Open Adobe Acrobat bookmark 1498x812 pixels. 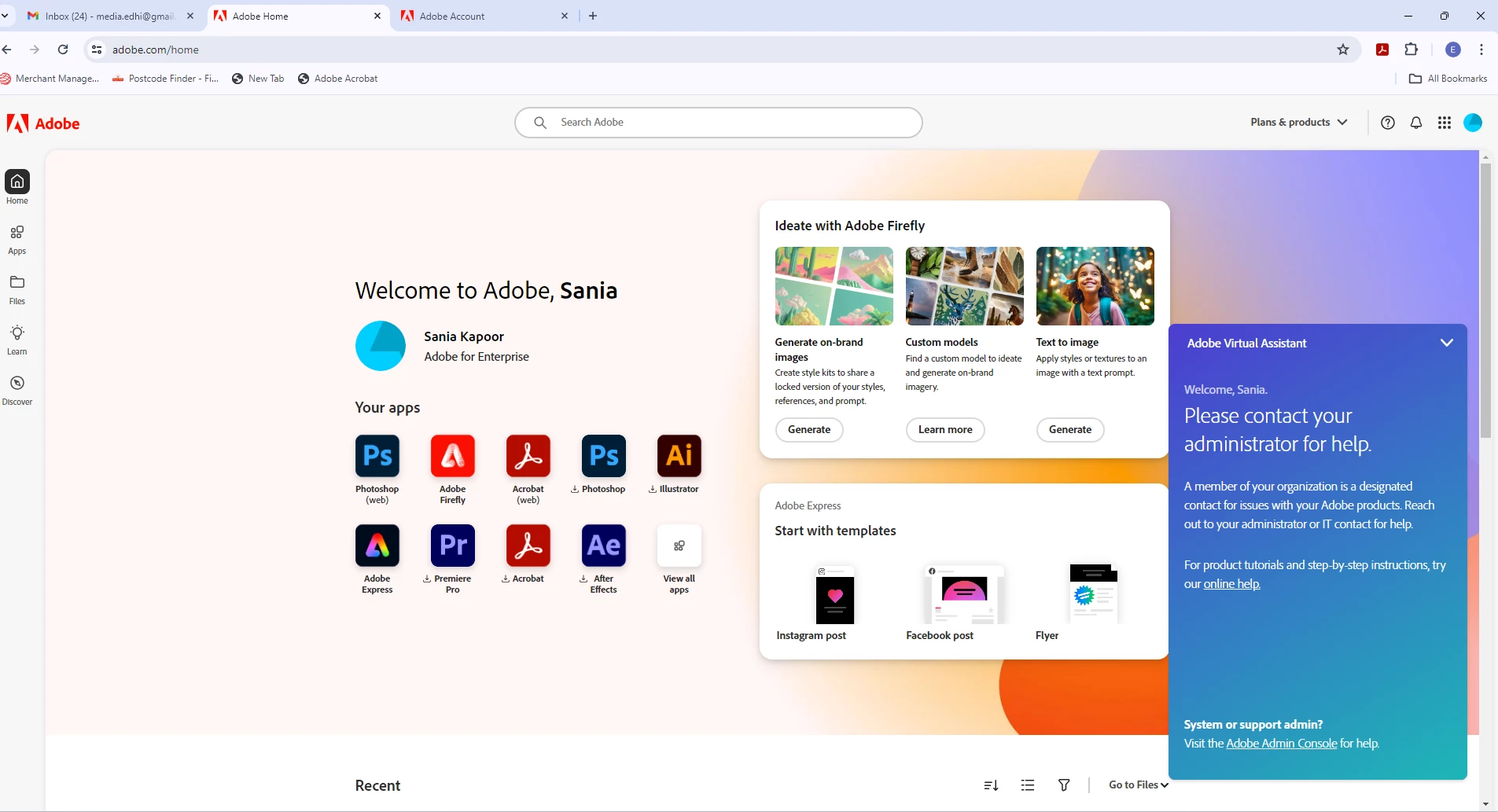338,79
